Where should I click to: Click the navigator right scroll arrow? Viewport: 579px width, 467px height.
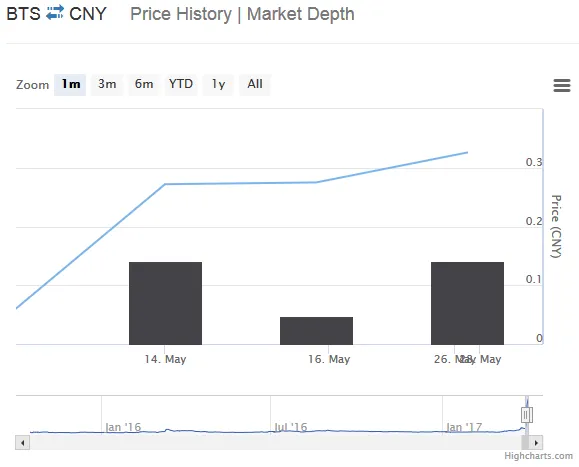(536, 442)
